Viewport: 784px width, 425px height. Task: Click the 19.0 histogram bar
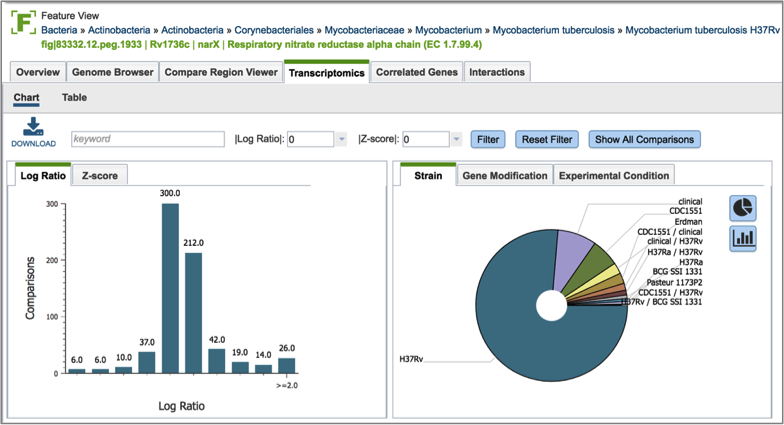click(240, 368)
